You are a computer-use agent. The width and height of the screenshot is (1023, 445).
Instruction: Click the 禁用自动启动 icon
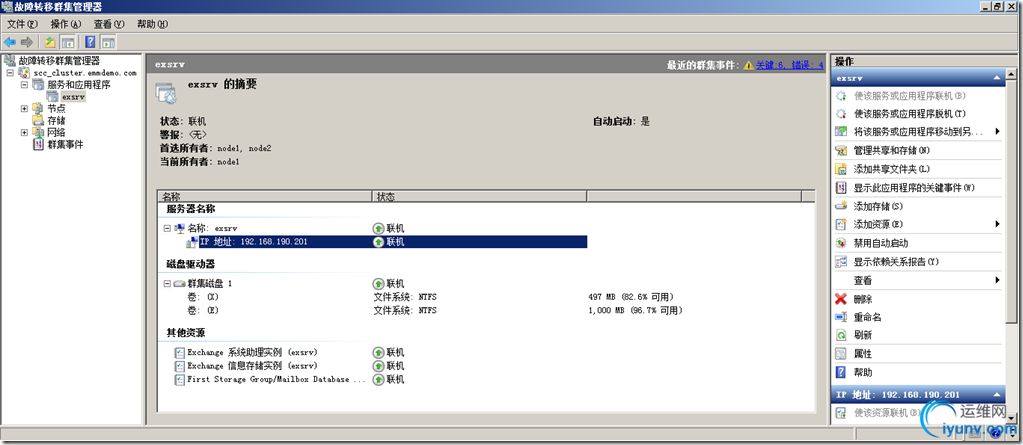[x=841, y=243]
